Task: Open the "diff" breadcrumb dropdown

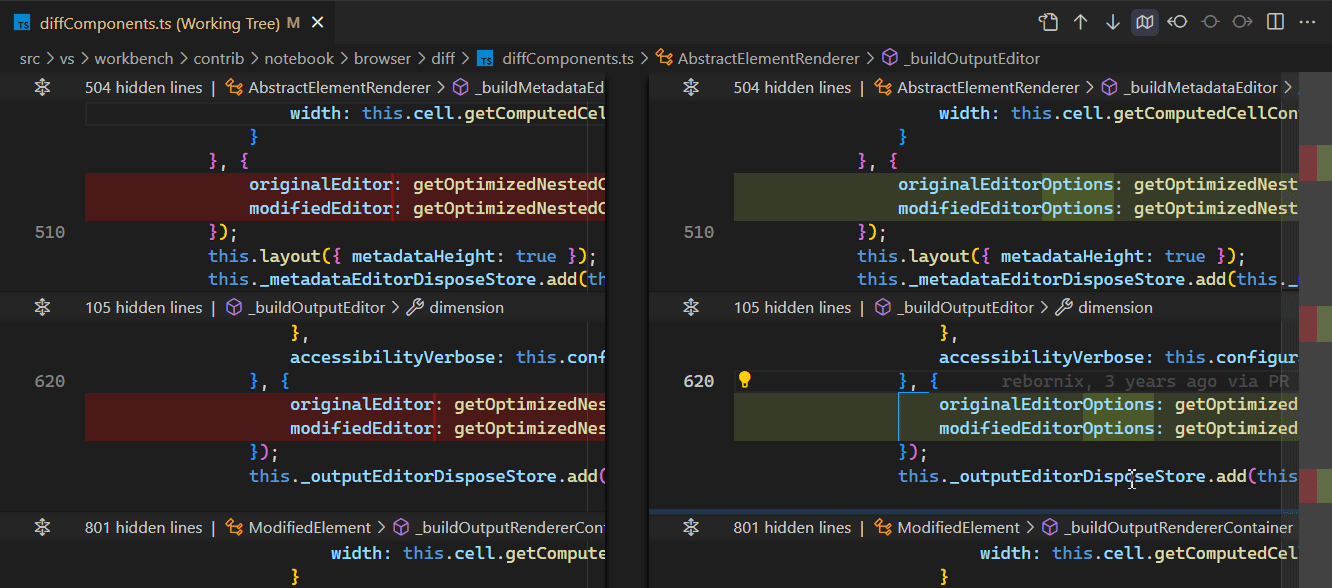Action: tap(443, 58)
